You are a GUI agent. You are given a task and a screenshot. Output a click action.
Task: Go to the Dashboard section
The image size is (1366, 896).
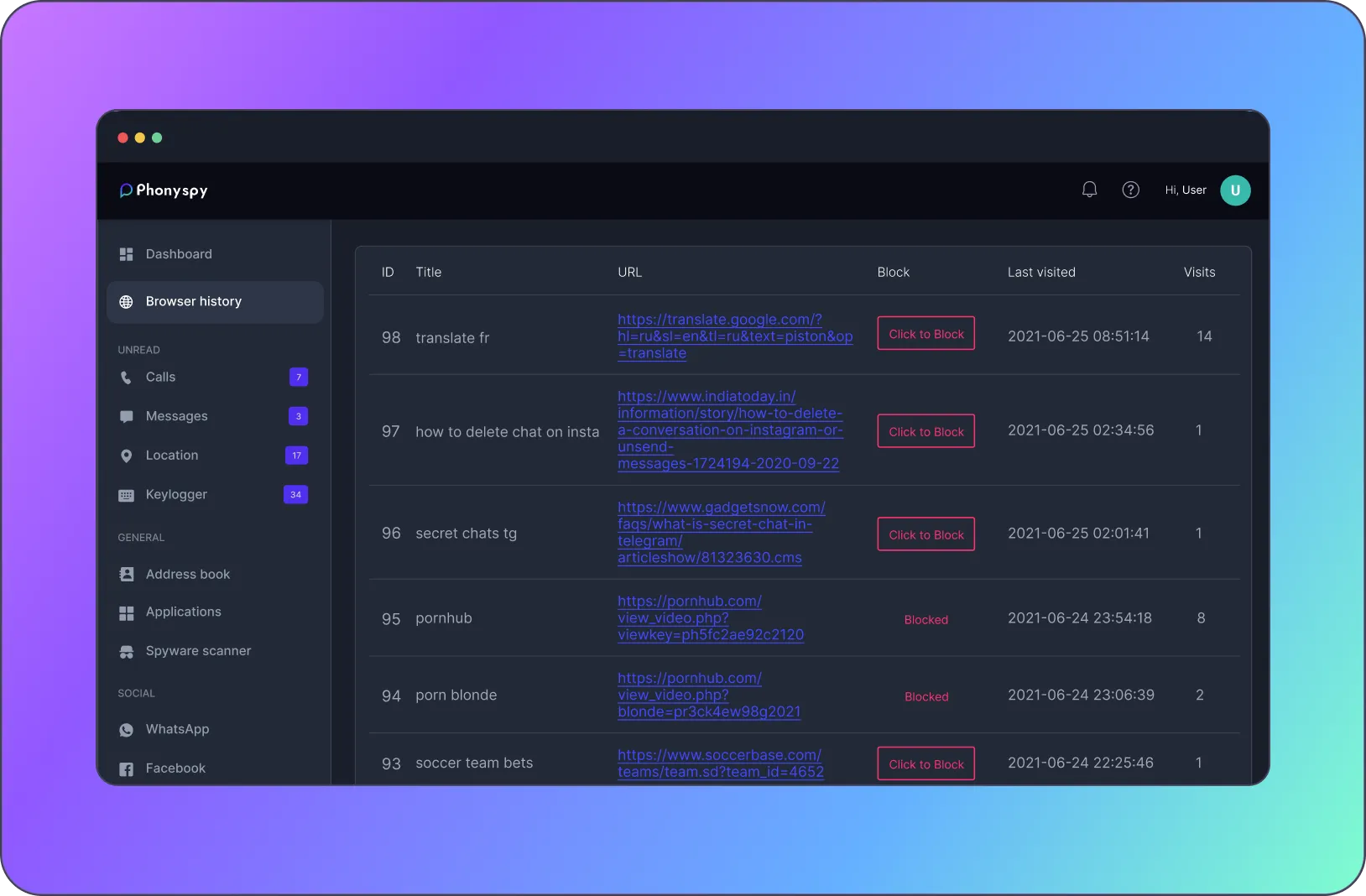click(x=178, y=254)
